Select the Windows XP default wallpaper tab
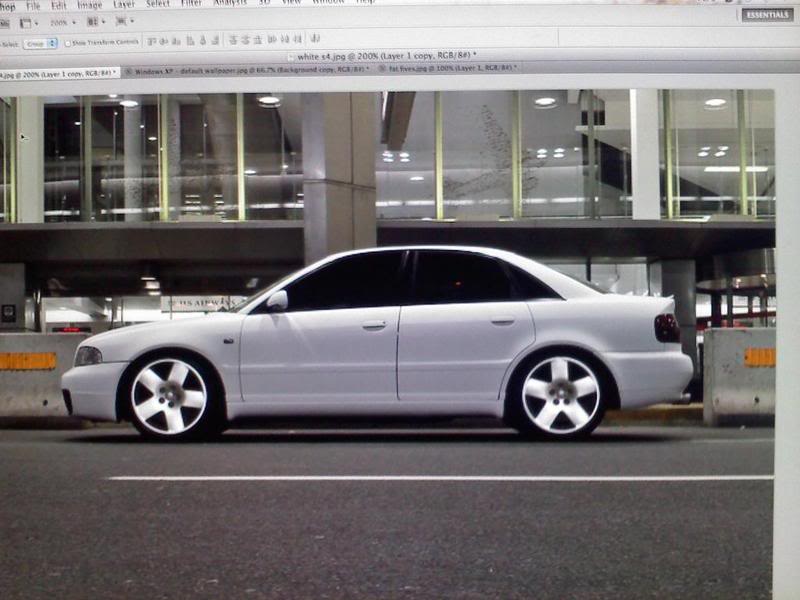The image size is (800, 600). 250,72
